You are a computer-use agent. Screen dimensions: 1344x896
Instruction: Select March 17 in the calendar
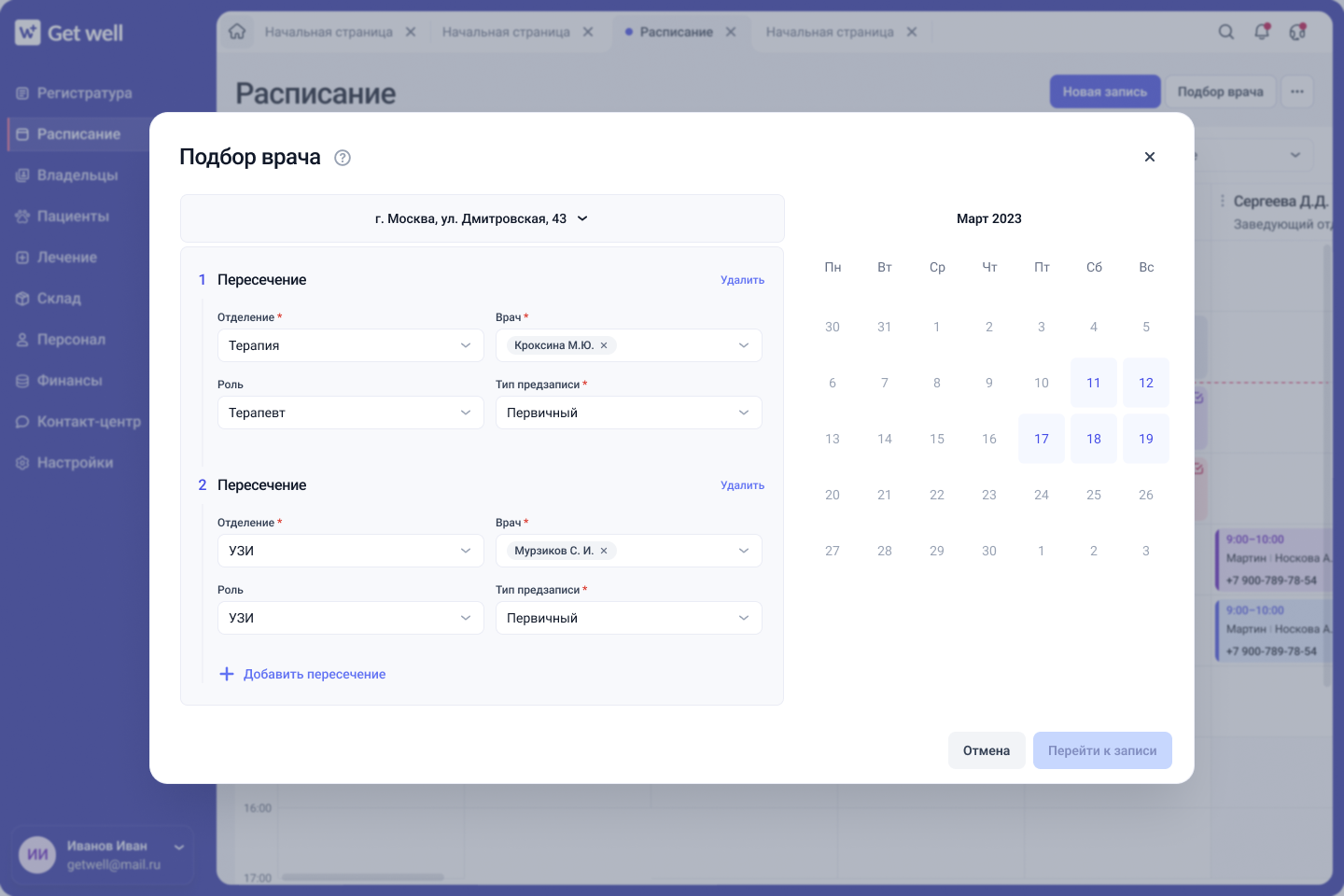click(1042, 439)
